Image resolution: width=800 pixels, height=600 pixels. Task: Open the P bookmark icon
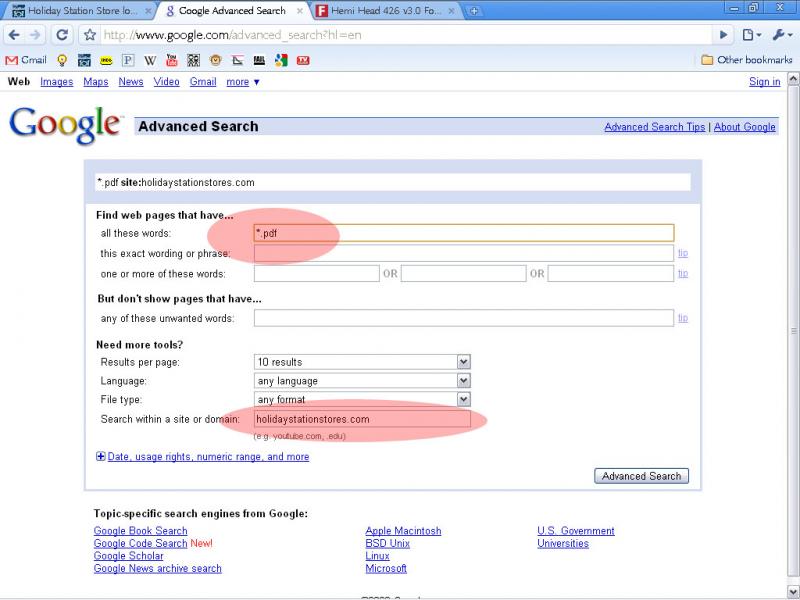coord(128,60)
